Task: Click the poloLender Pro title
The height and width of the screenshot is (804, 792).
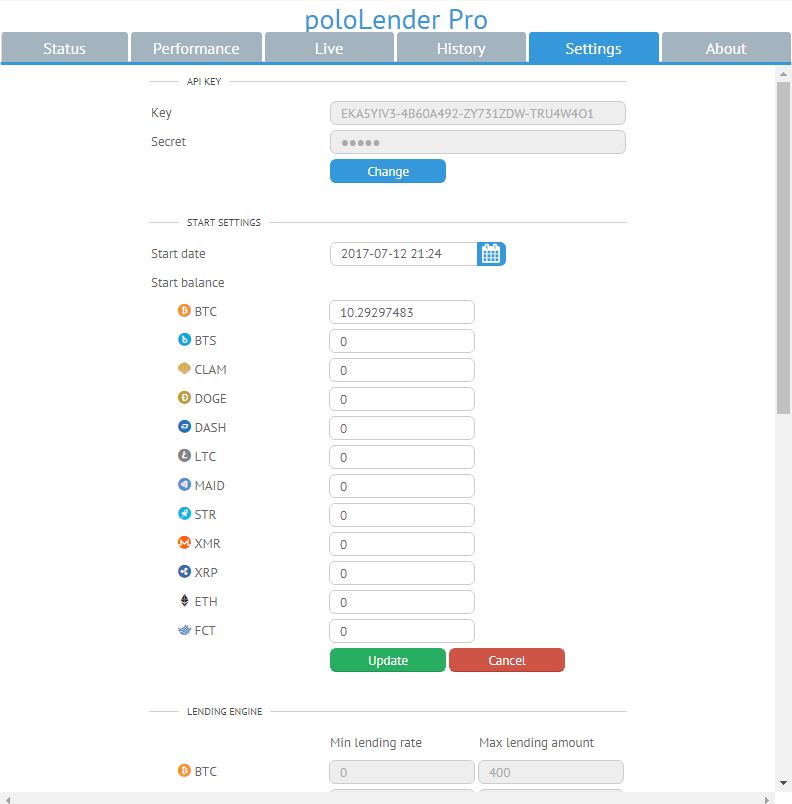Action: tap(396, 20)
